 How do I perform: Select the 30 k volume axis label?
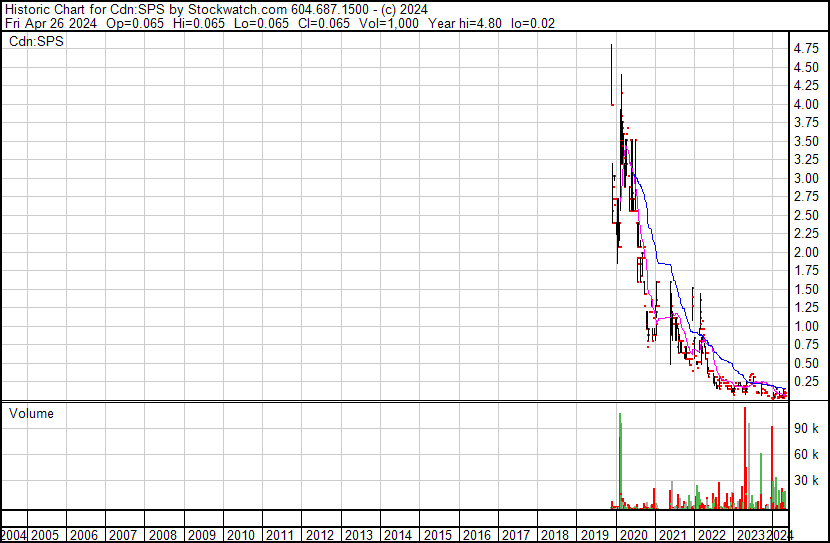(807, 481)
